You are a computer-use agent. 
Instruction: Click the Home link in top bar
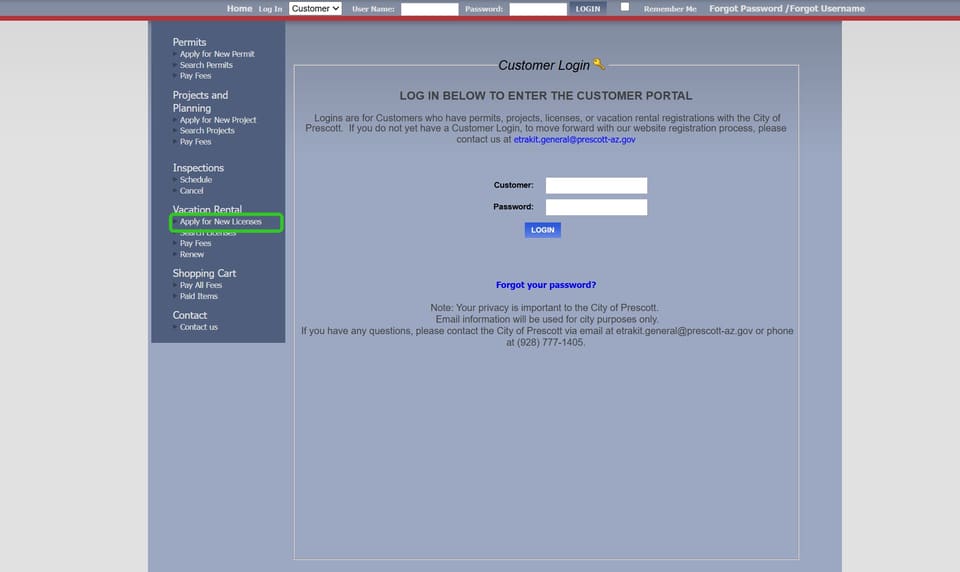pos(239,9)
